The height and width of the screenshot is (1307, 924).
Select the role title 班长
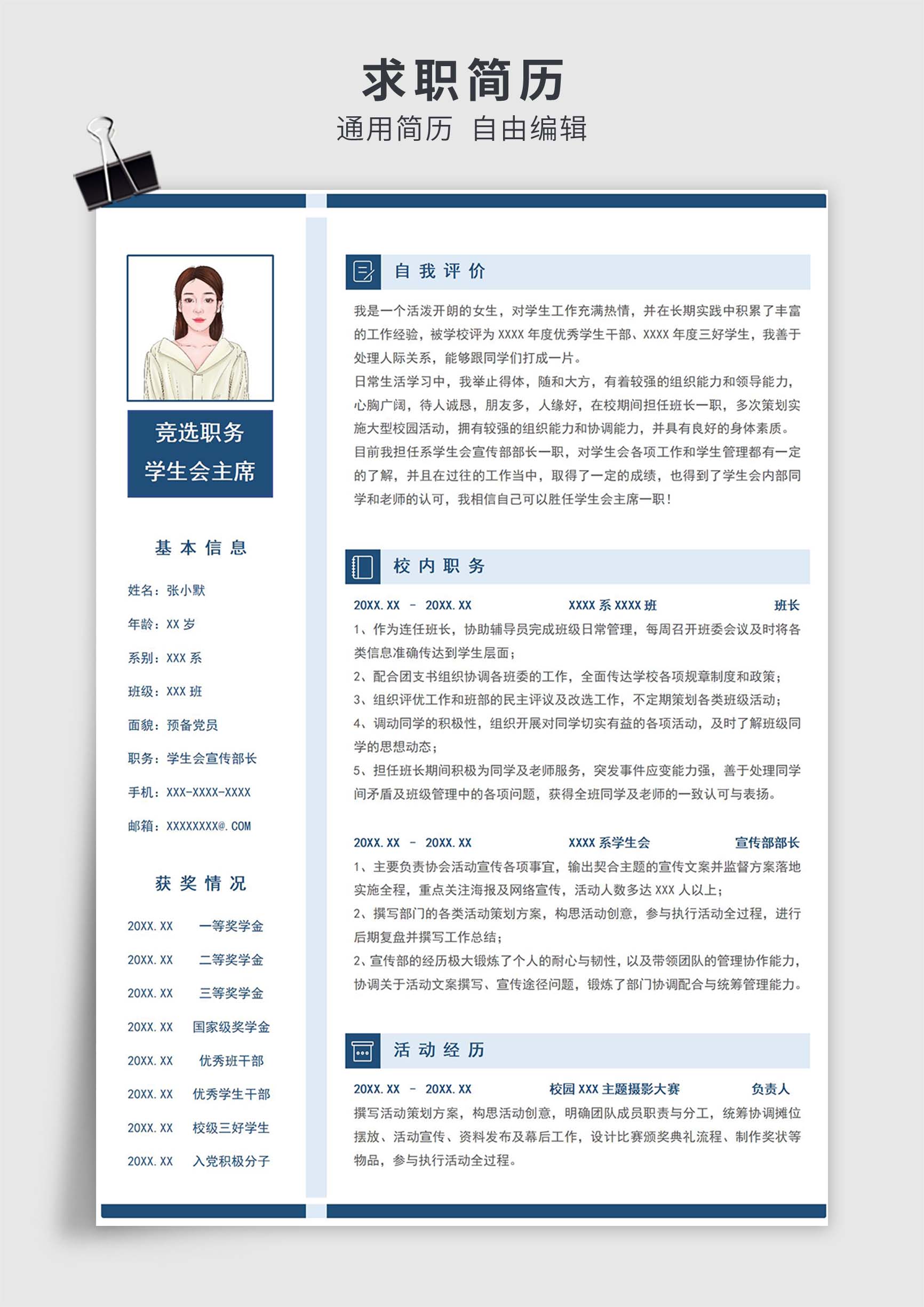[787, 605]
